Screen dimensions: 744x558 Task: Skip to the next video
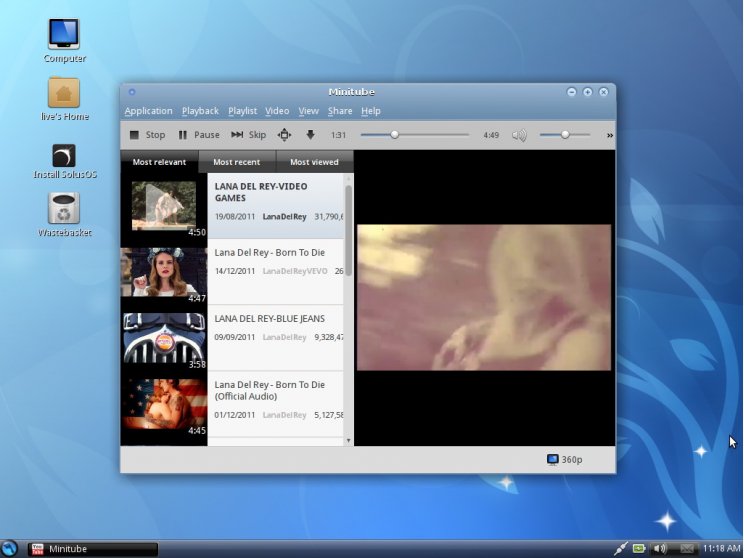coord(248,135)
